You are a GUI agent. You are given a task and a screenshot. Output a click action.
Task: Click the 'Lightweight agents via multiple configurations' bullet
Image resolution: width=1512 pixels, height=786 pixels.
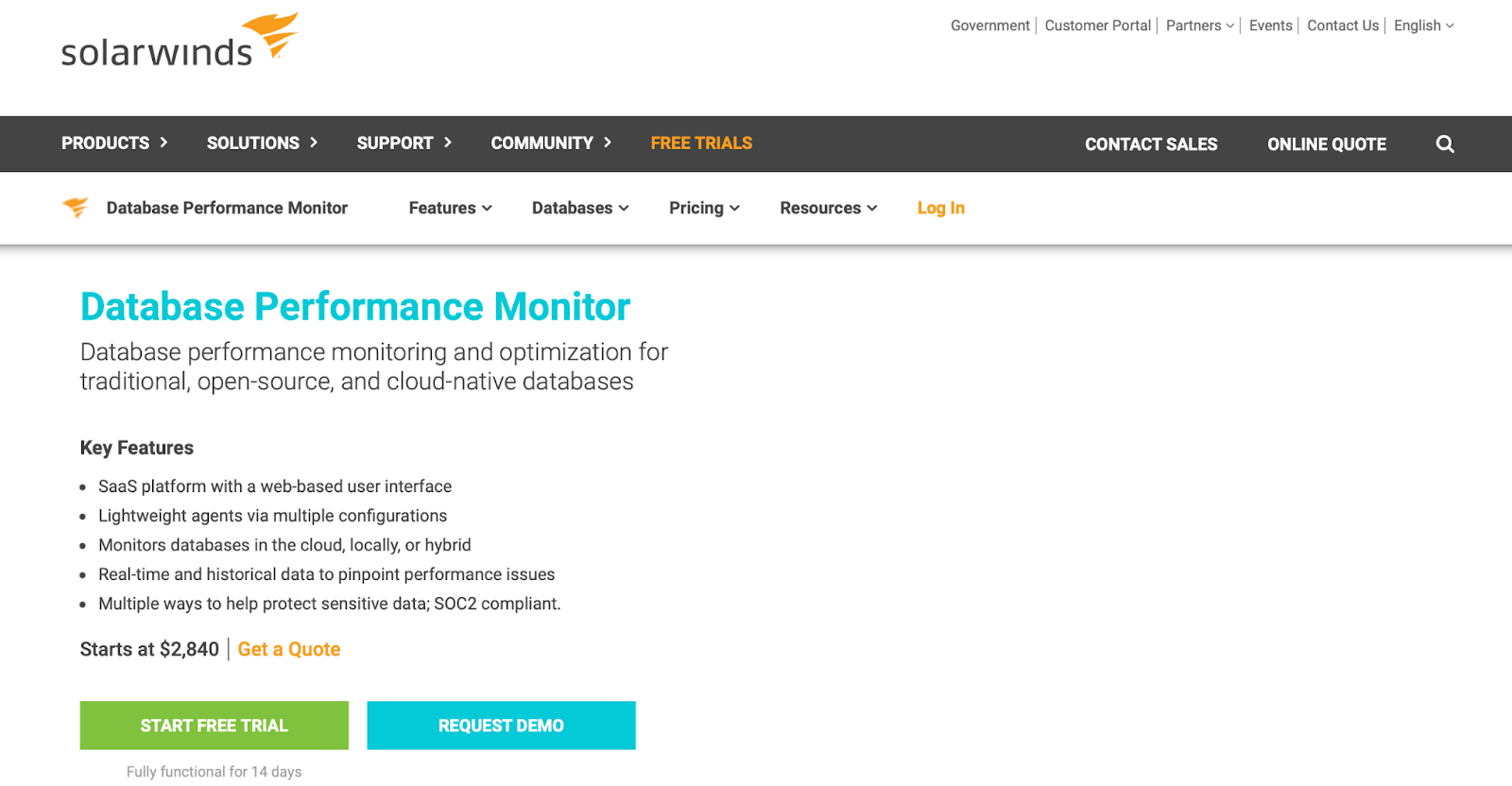tap(273, 516)
